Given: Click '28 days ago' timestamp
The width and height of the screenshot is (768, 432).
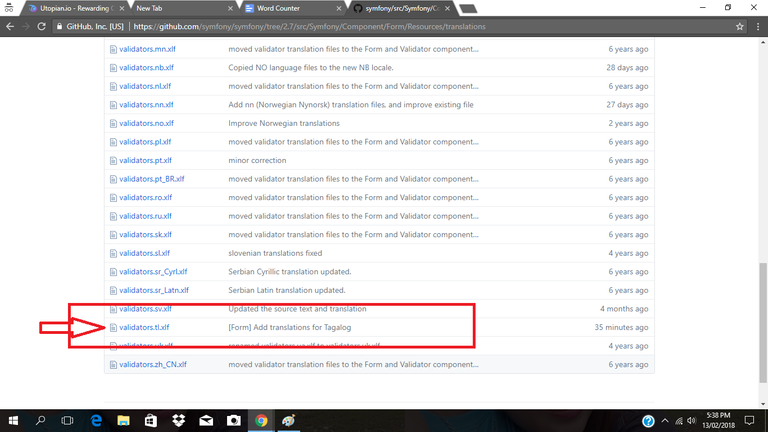Looking at the screenshot, I should click(627, 68).
